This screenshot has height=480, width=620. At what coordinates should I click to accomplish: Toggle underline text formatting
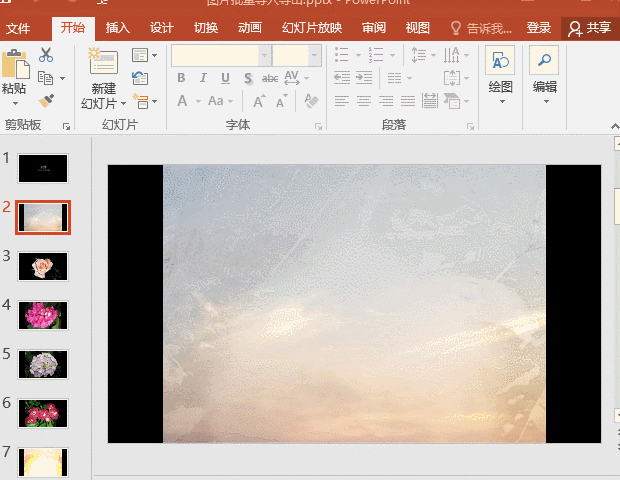(225, 78)
